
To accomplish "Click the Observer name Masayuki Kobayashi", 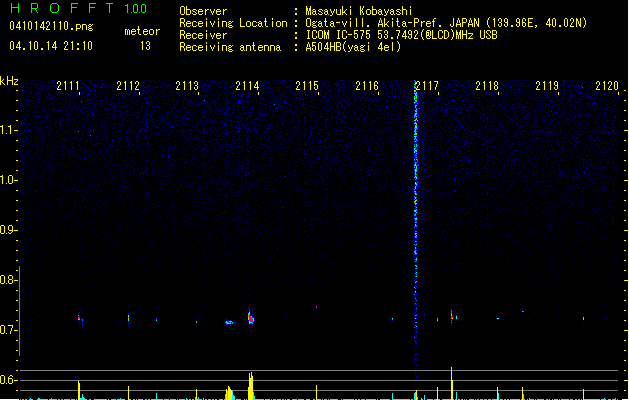I will [x=359, y=11].
